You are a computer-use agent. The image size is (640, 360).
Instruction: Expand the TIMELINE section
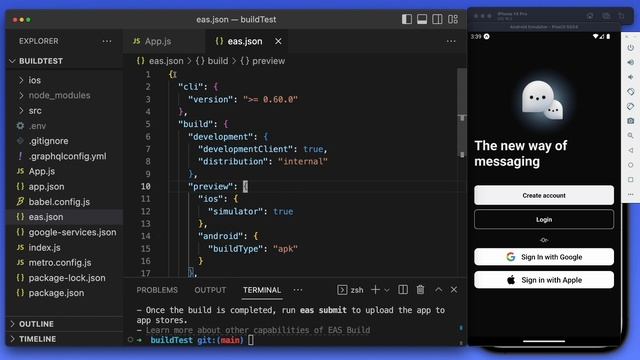coord(37,339)
